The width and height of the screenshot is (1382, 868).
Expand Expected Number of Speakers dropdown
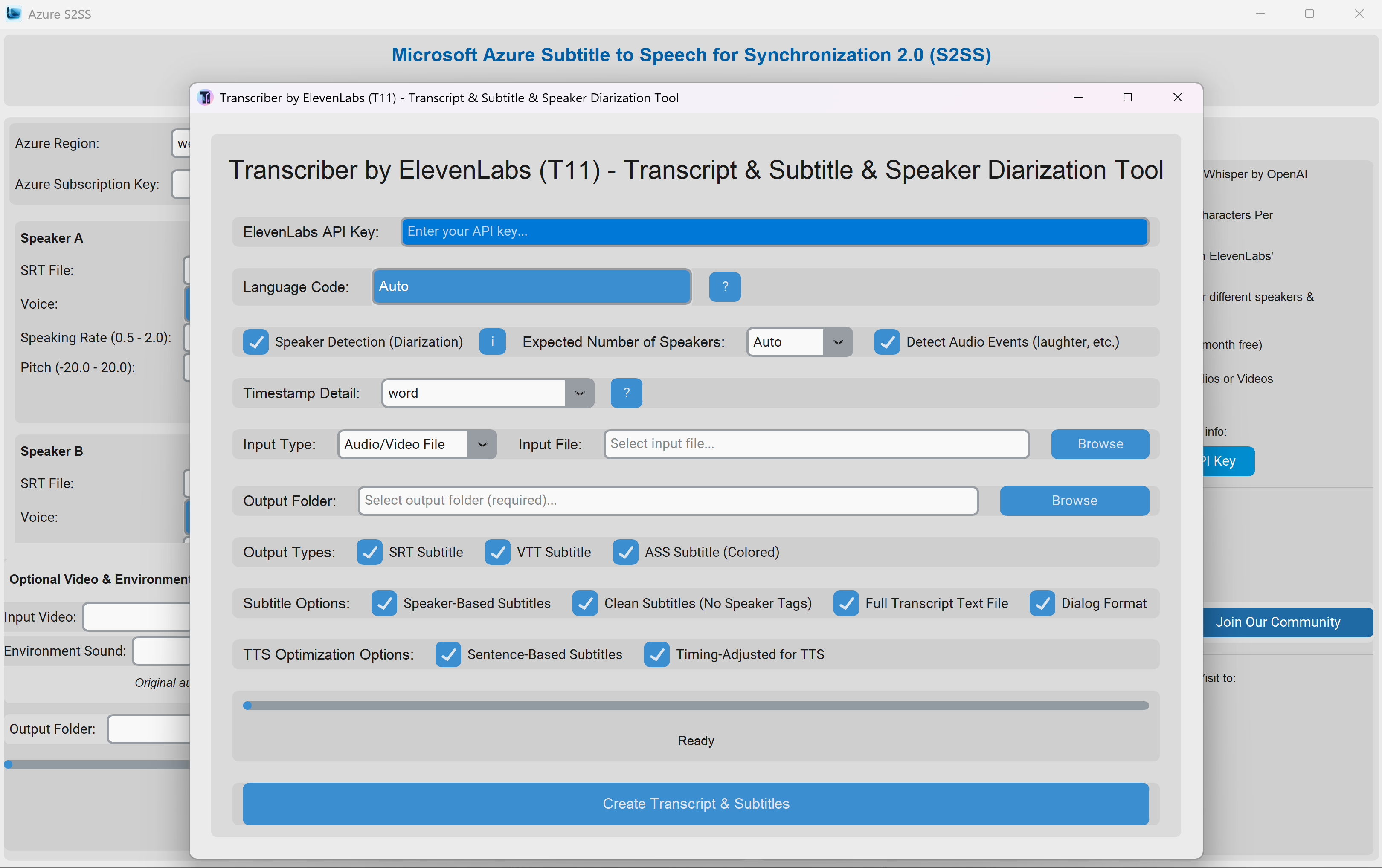[x=837, y=342]
